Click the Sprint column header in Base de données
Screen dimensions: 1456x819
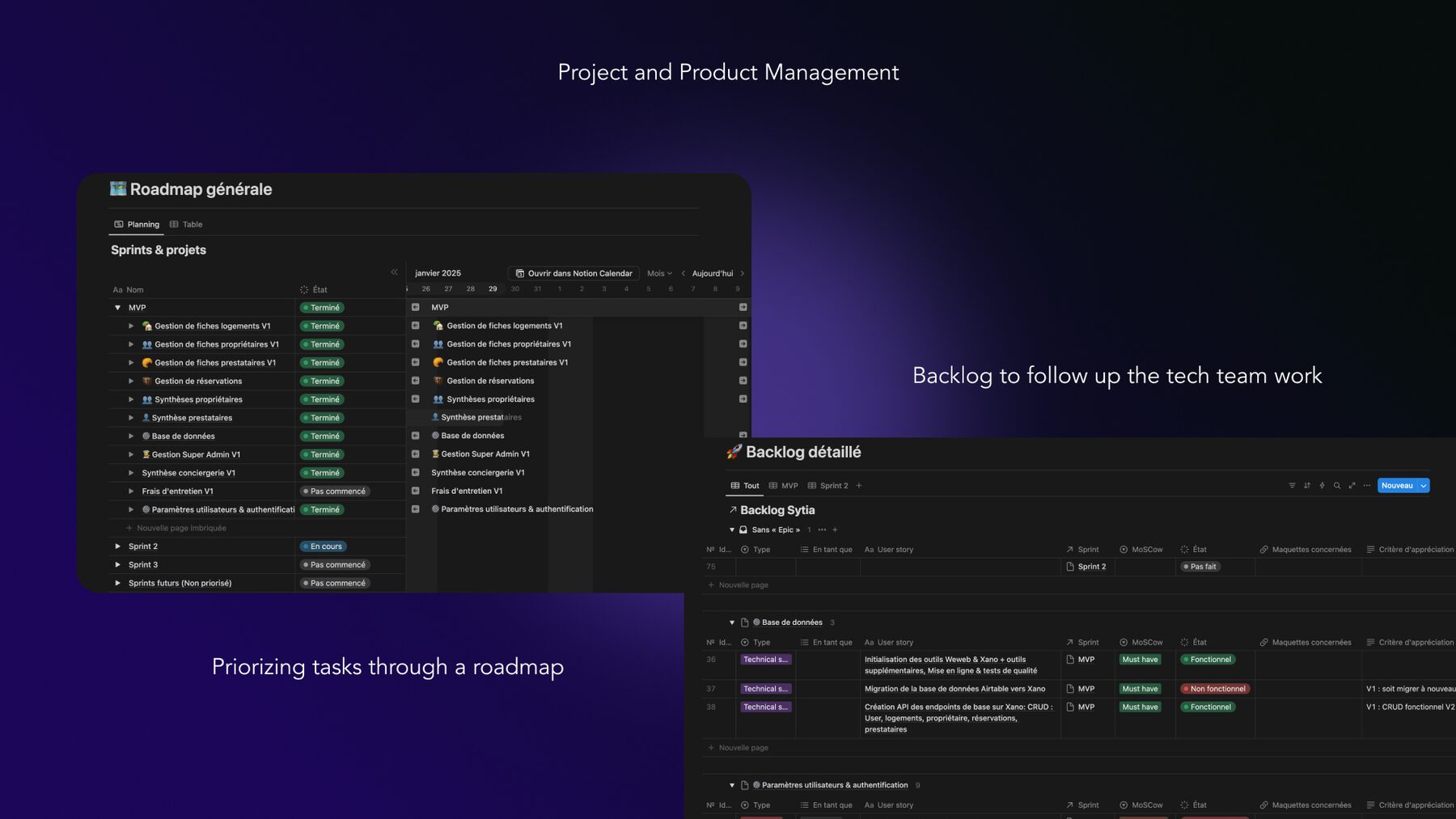[x=1082, y=643]
